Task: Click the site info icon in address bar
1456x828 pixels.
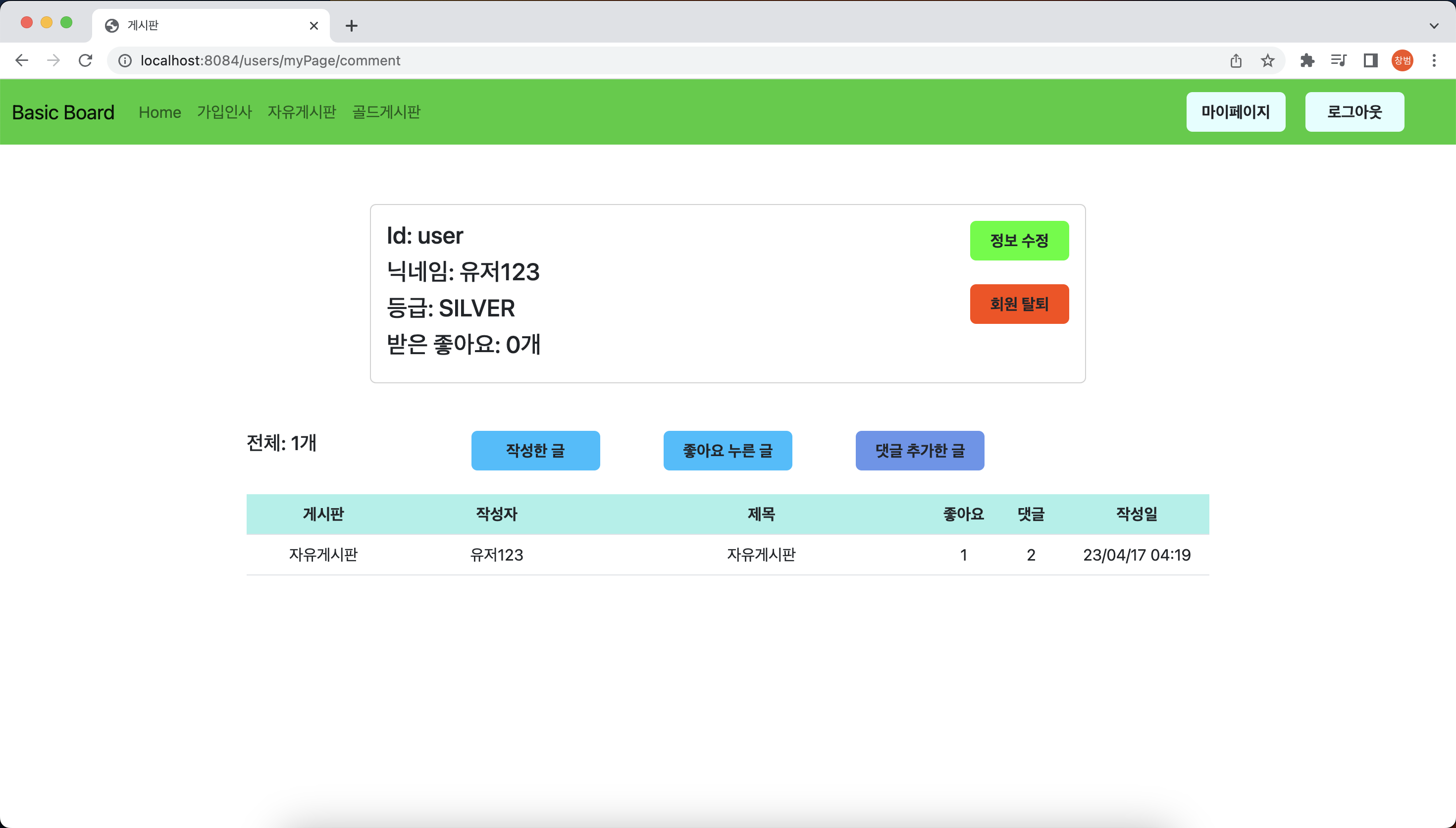Action: point(125,60)
